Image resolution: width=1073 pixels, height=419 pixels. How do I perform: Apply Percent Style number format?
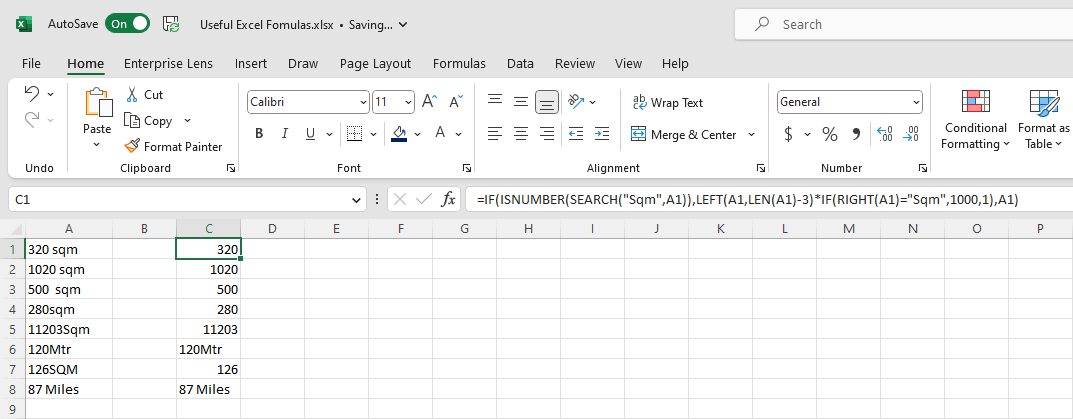tap(829, 134)
